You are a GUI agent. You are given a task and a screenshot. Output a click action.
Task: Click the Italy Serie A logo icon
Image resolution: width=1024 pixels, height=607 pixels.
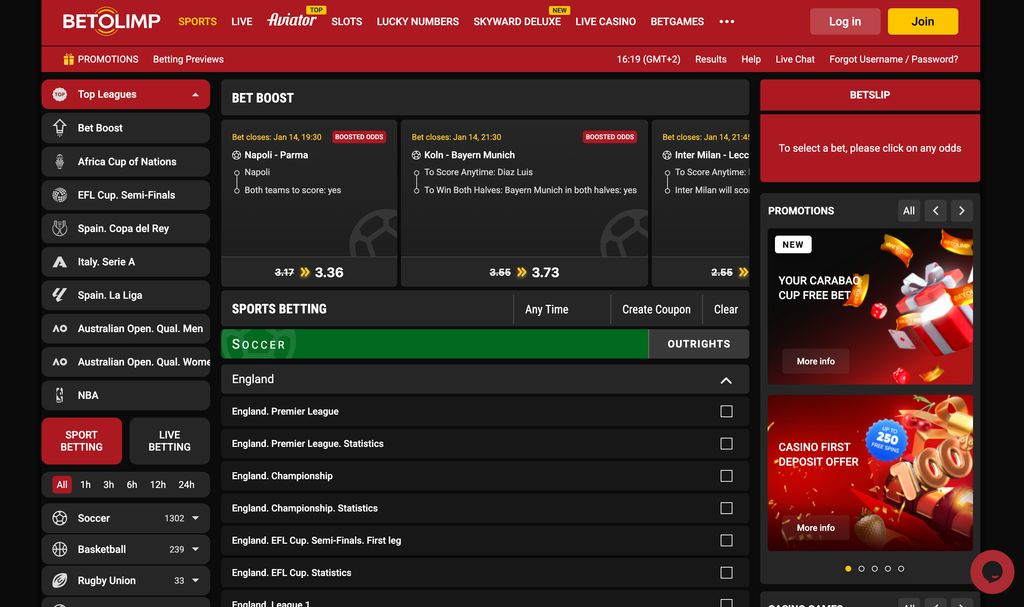coord(59,262)
